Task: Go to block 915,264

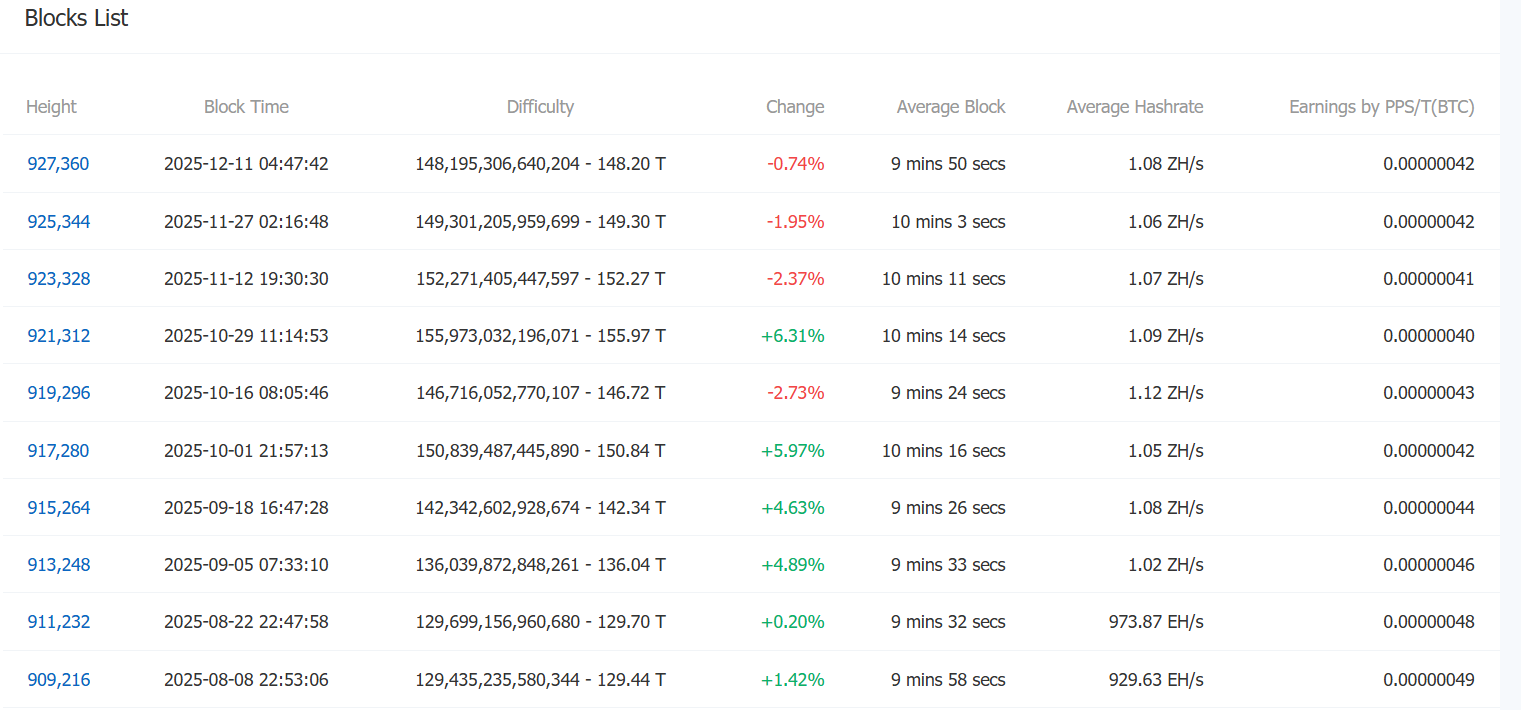Action: 58,508
